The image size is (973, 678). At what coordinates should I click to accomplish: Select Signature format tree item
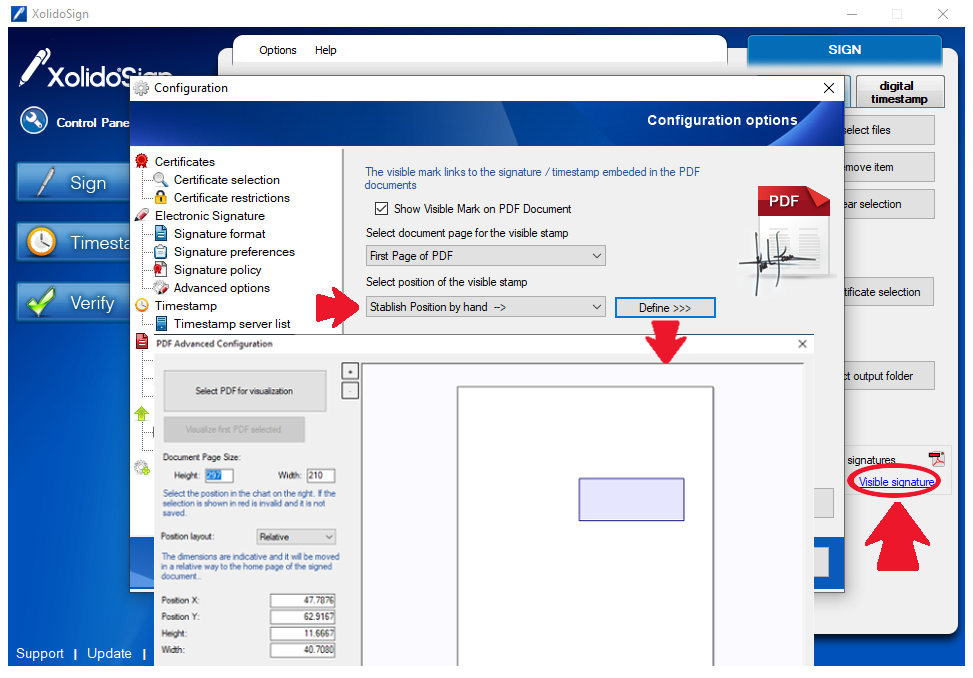pyautogui.click(x=220, y=233)
